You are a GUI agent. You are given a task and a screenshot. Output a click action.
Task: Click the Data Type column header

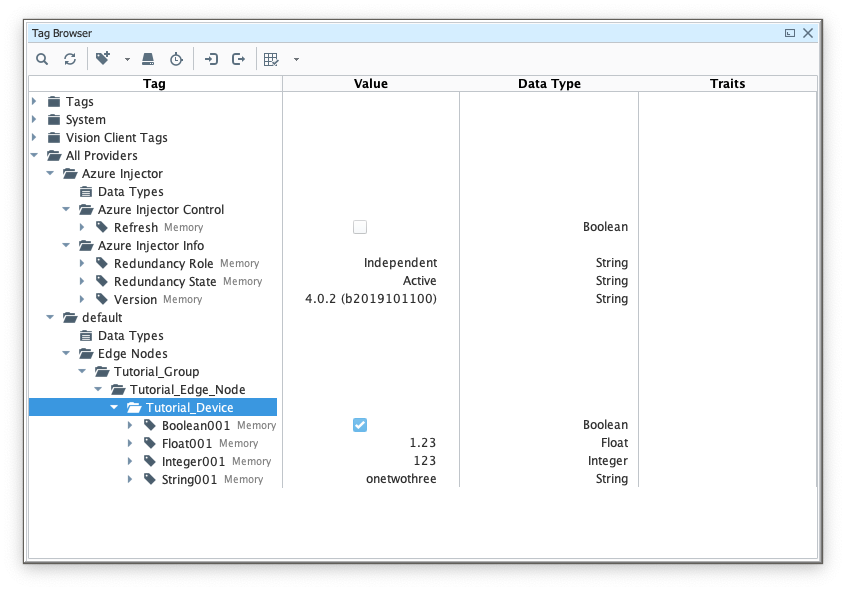pyautogui.click(x=549, y=84)
